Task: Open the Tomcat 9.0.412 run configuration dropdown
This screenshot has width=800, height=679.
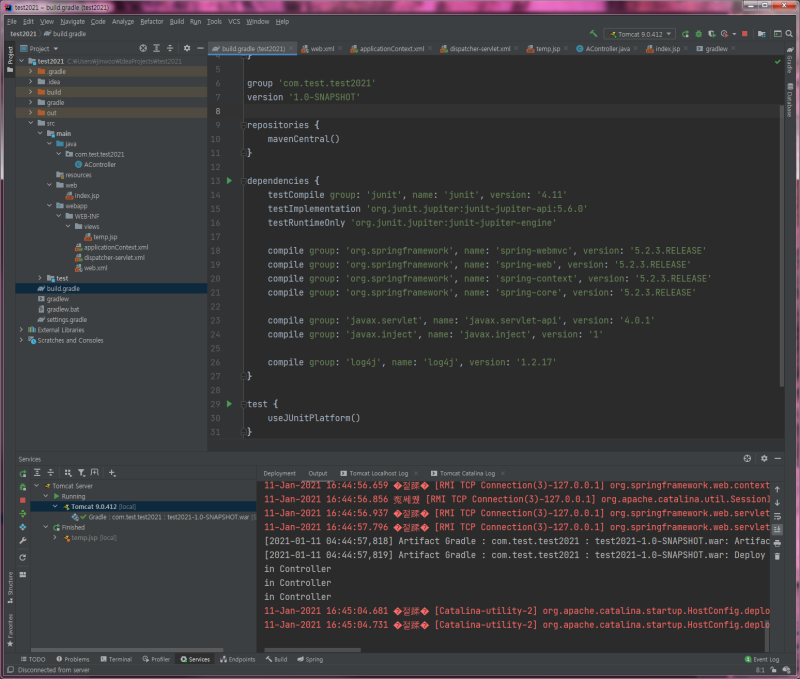Action: click(x=640, y=34)
